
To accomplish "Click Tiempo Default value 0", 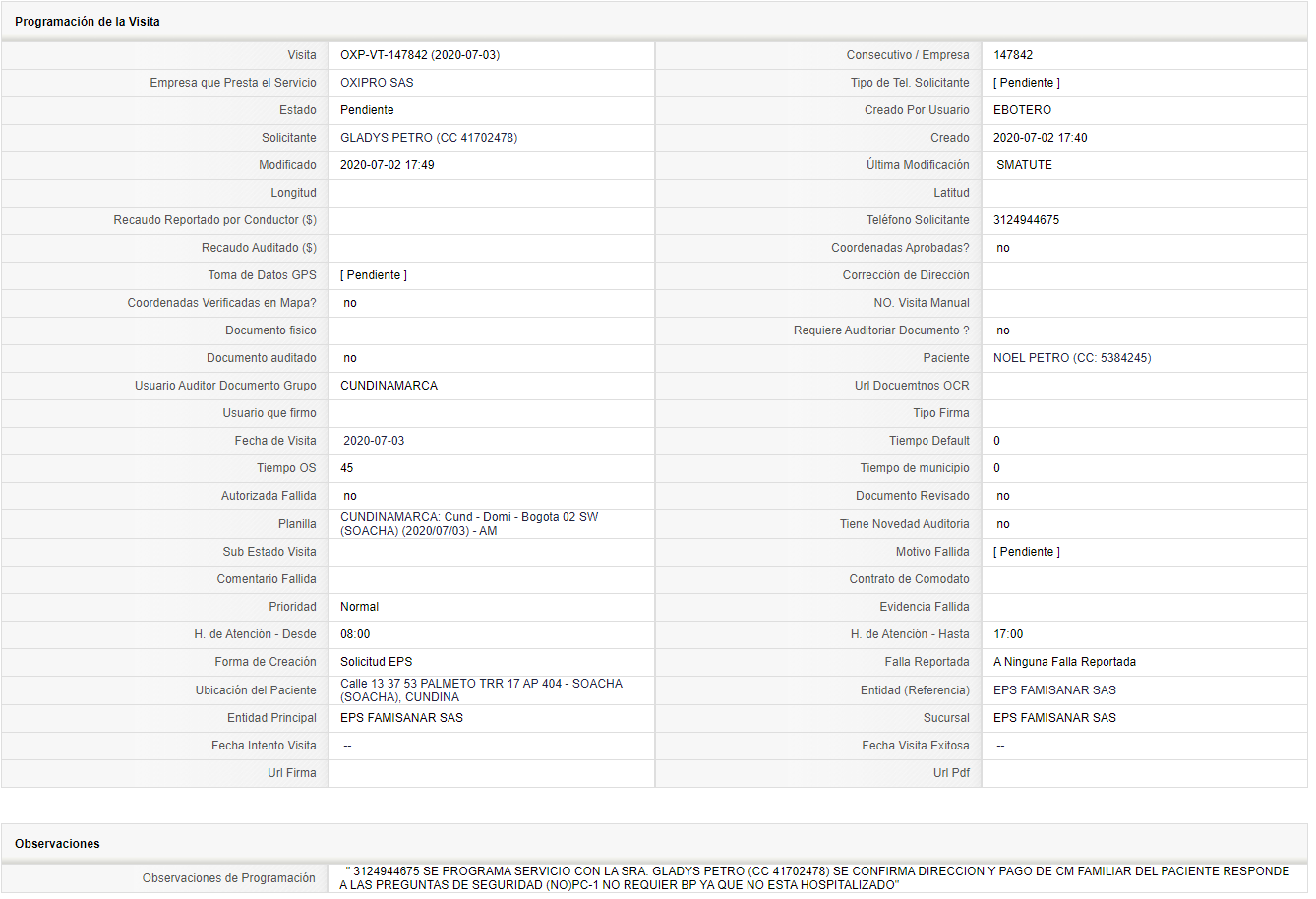I will [x=996, y=441].
